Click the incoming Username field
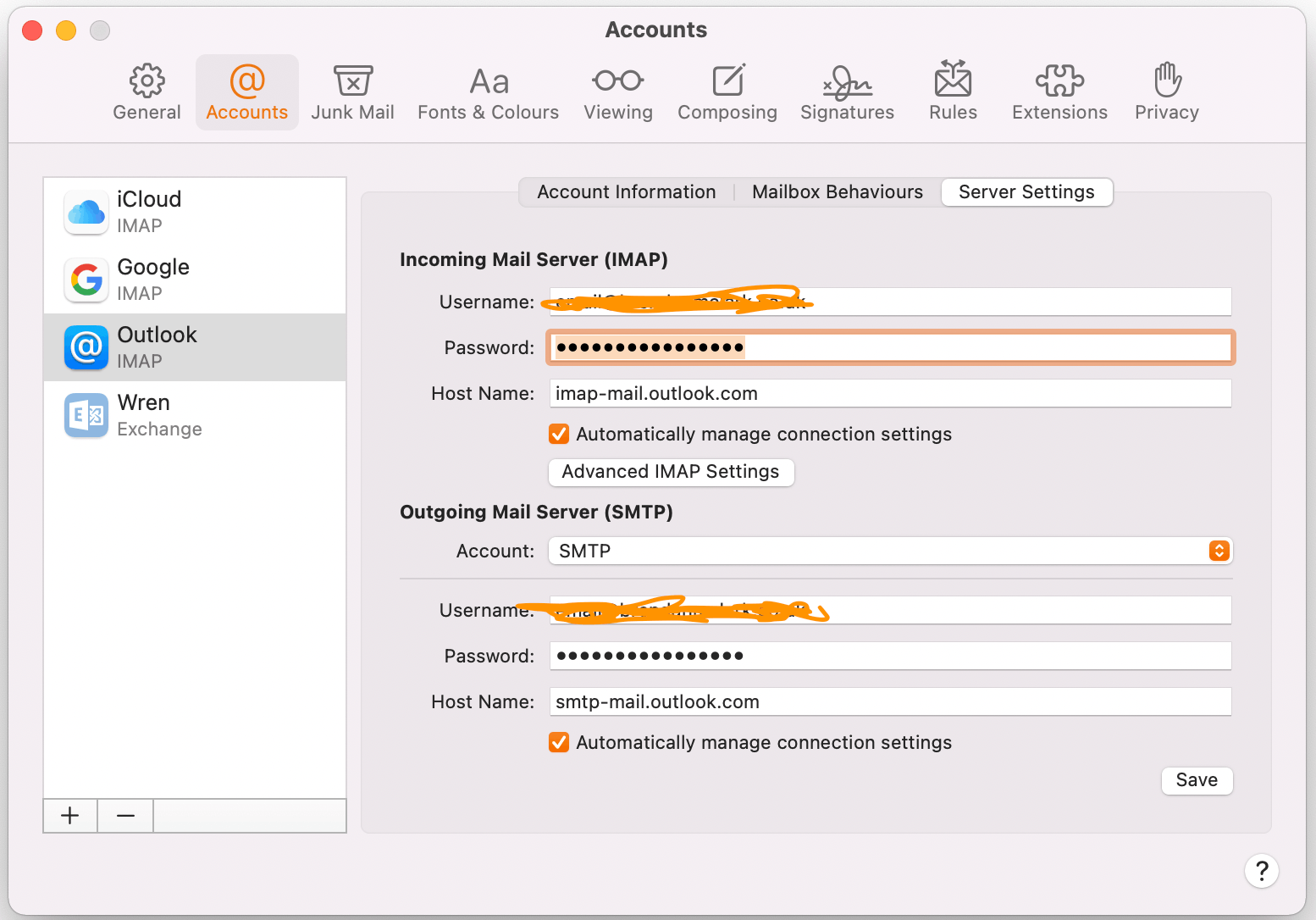Viewport: 1316px width, 920px height. [x=891, y=302]
